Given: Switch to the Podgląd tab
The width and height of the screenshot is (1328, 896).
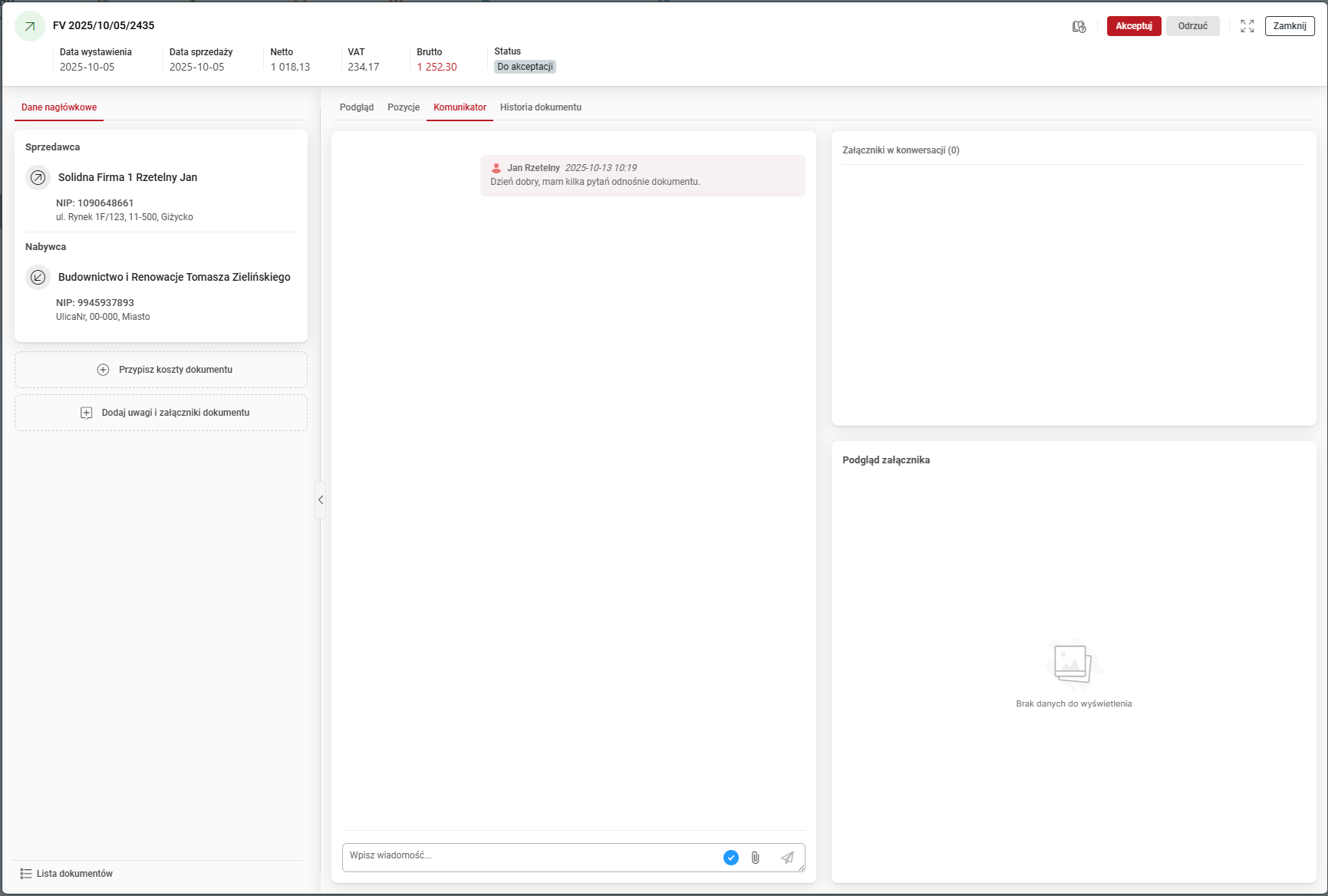Looking at the screenshot, I should coord(357,107).
